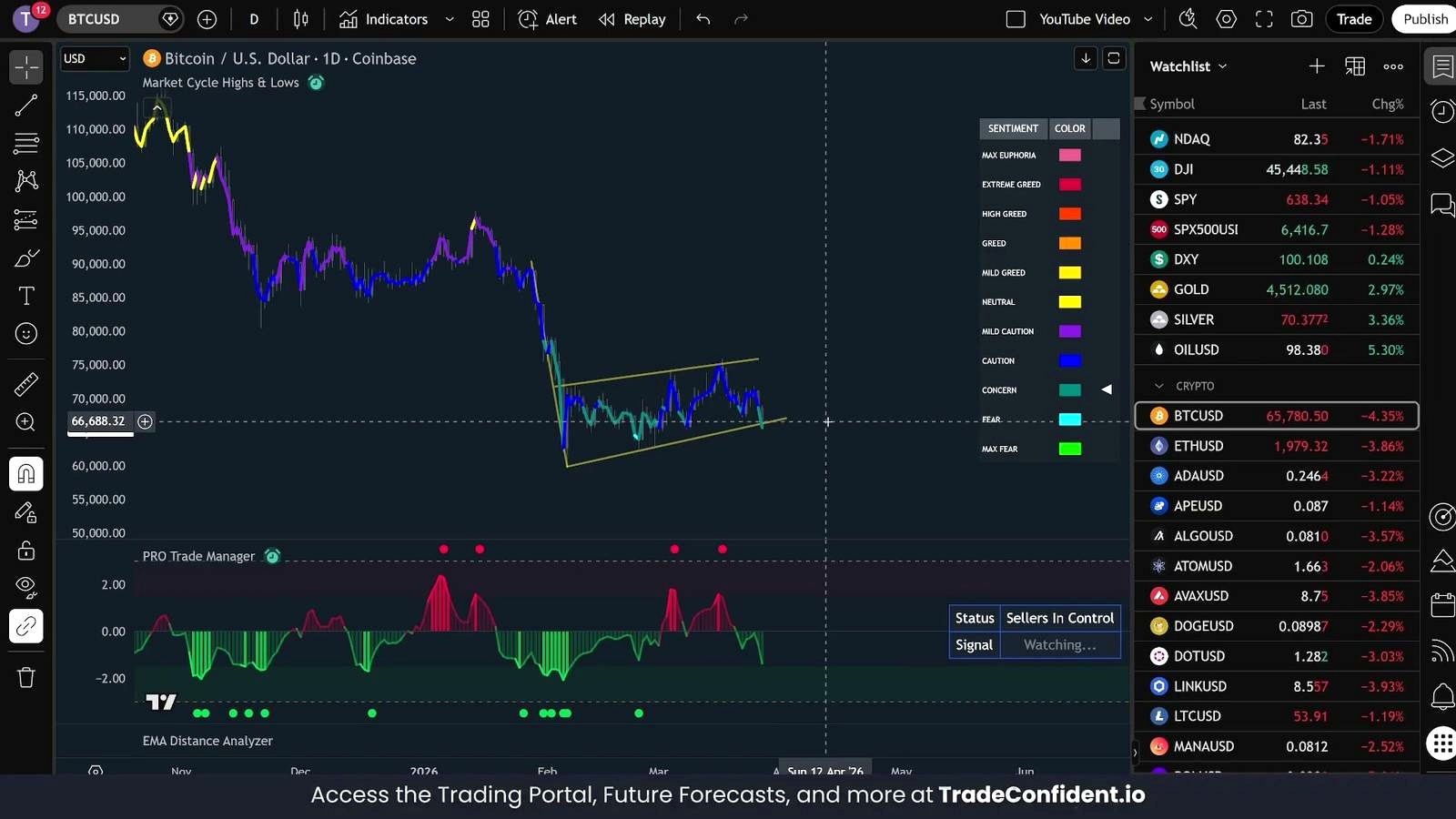Select ETHUSD in the watchlist
Viewport: 1456px width, 819px height.
pos(1277,446)
